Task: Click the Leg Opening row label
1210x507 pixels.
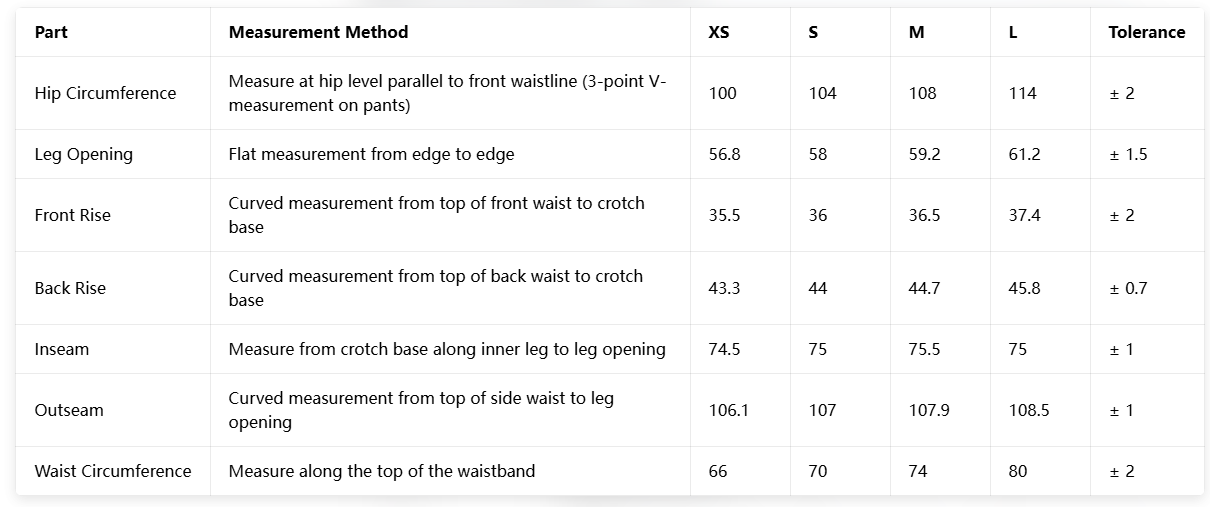Action: (83, 154)
